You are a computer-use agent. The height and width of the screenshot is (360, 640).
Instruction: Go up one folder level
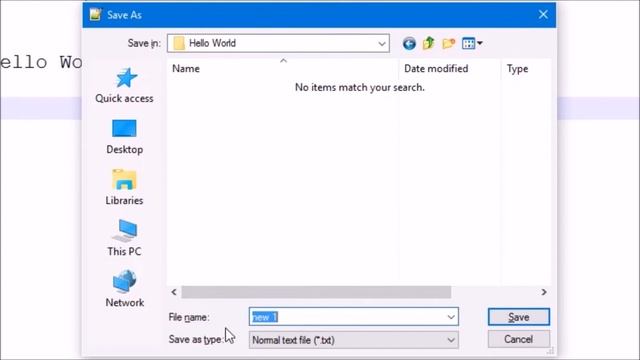pos(429,43)
